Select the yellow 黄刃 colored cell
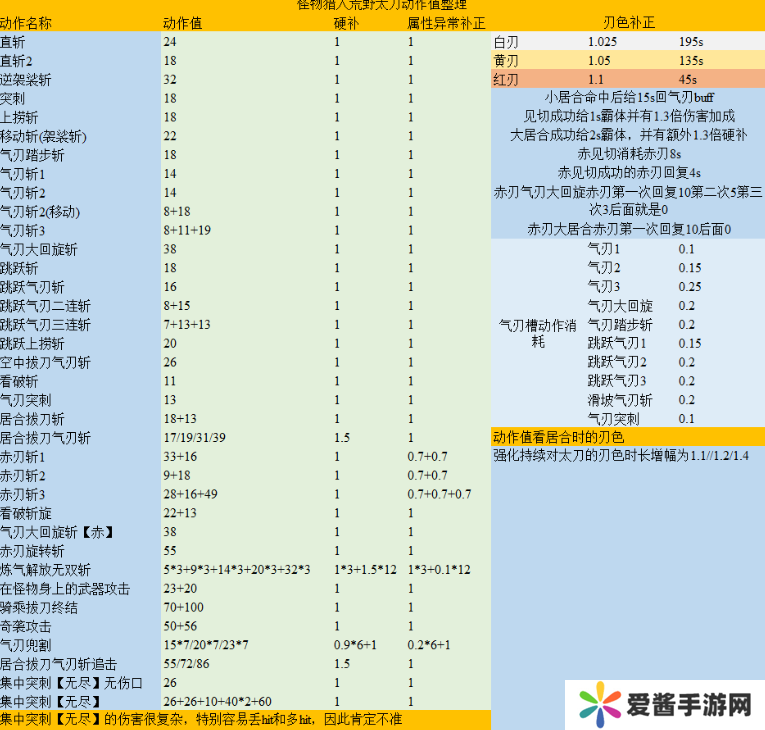 click(x=538, y=61)
